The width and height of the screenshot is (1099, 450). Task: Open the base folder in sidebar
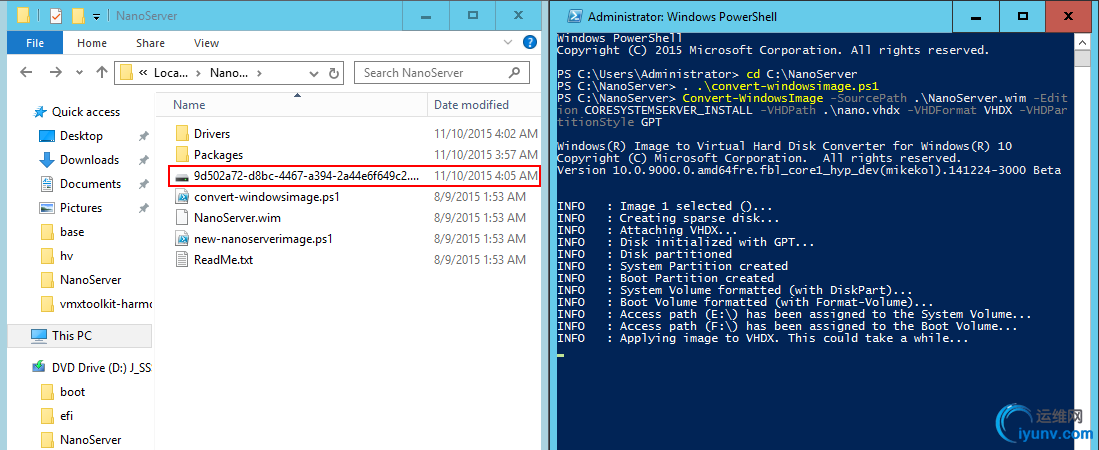tap(71, 231)
